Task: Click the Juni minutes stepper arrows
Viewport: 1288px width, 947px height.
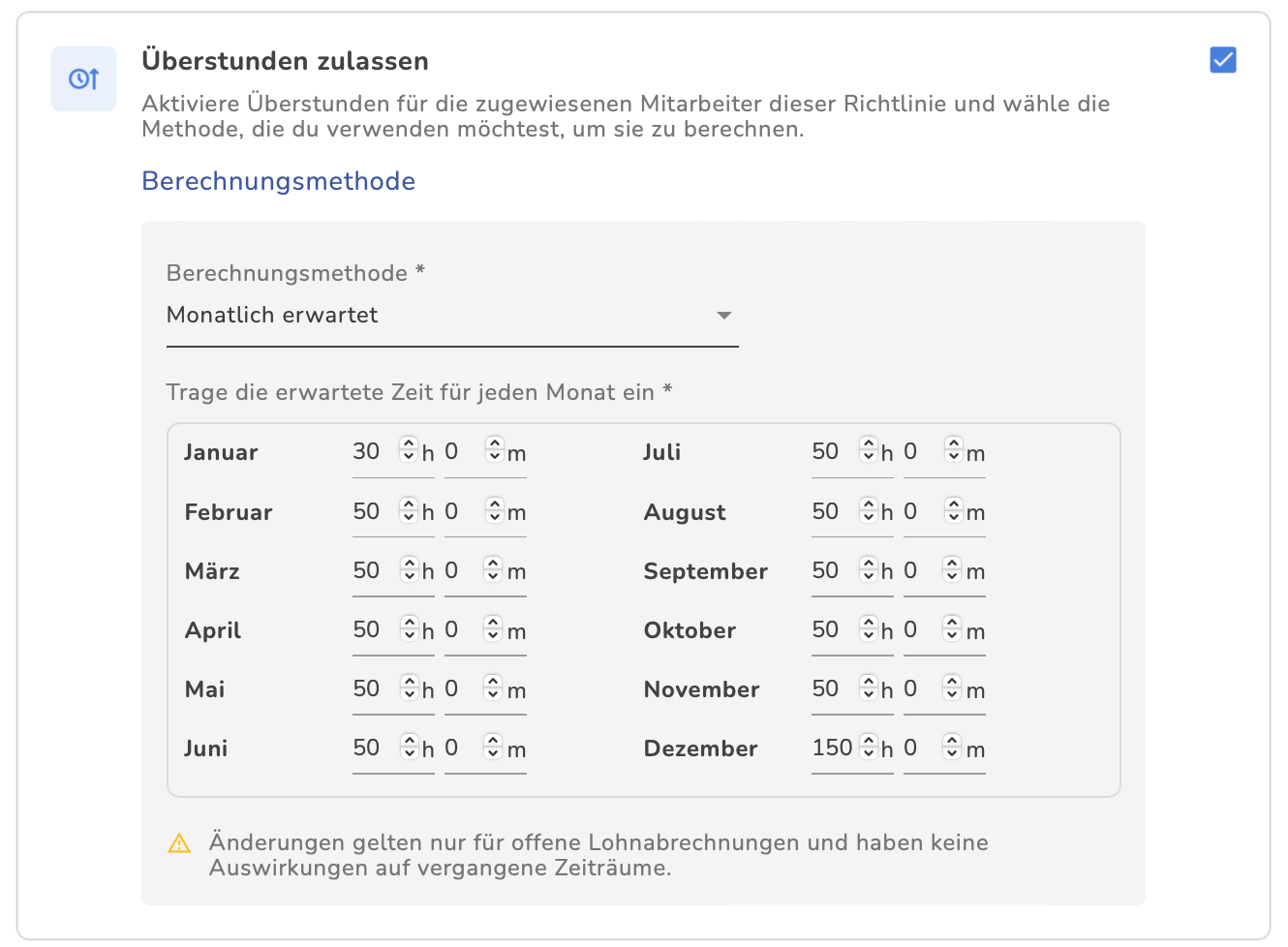Action: [494, 747]
